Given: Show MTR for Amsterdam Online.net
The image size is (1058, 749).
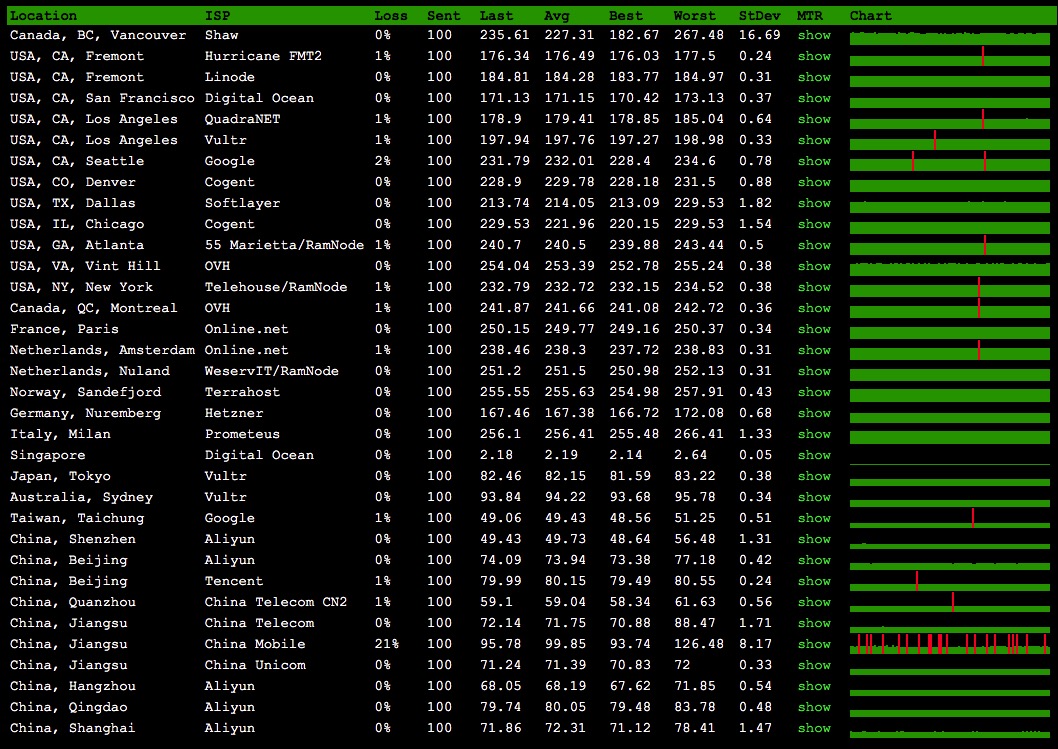Looking at the screenshot, I should tap(814, 350).
